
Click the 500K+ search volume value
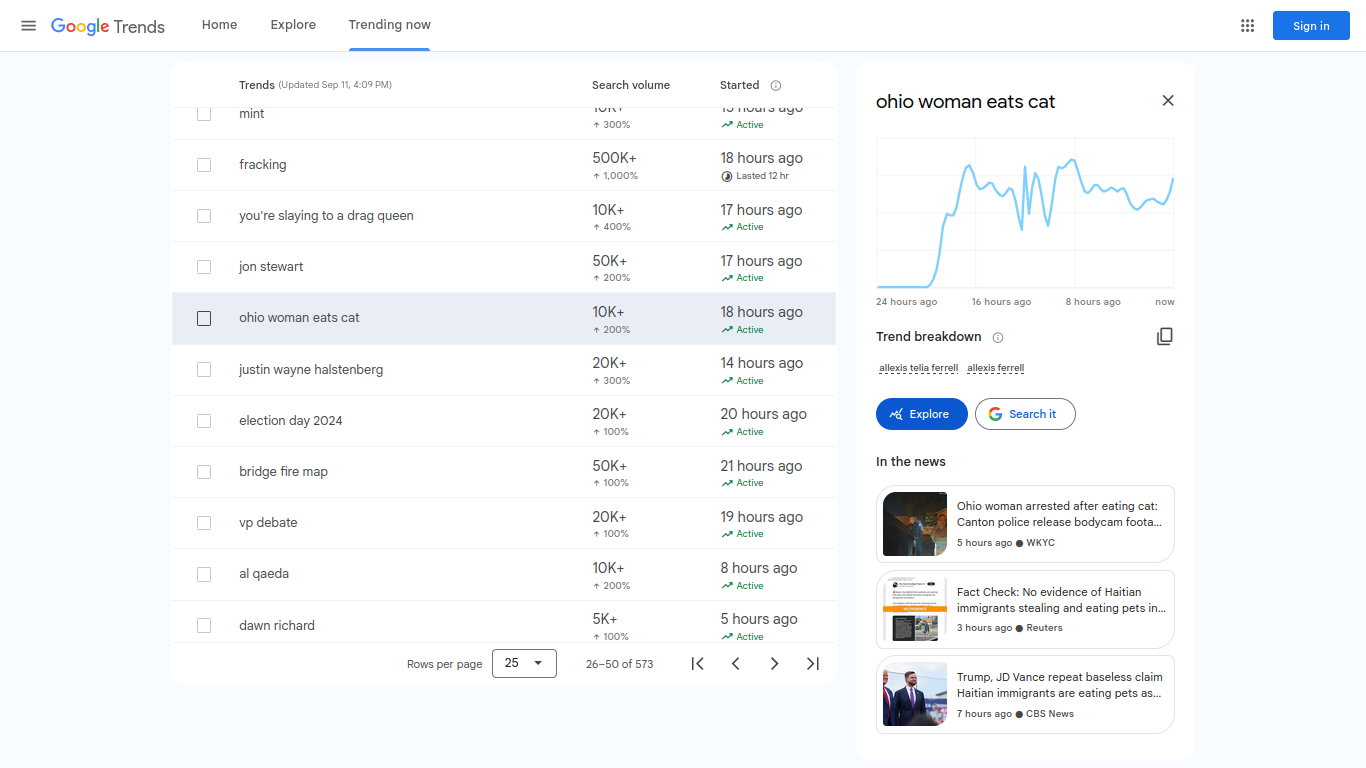(614, 158)
